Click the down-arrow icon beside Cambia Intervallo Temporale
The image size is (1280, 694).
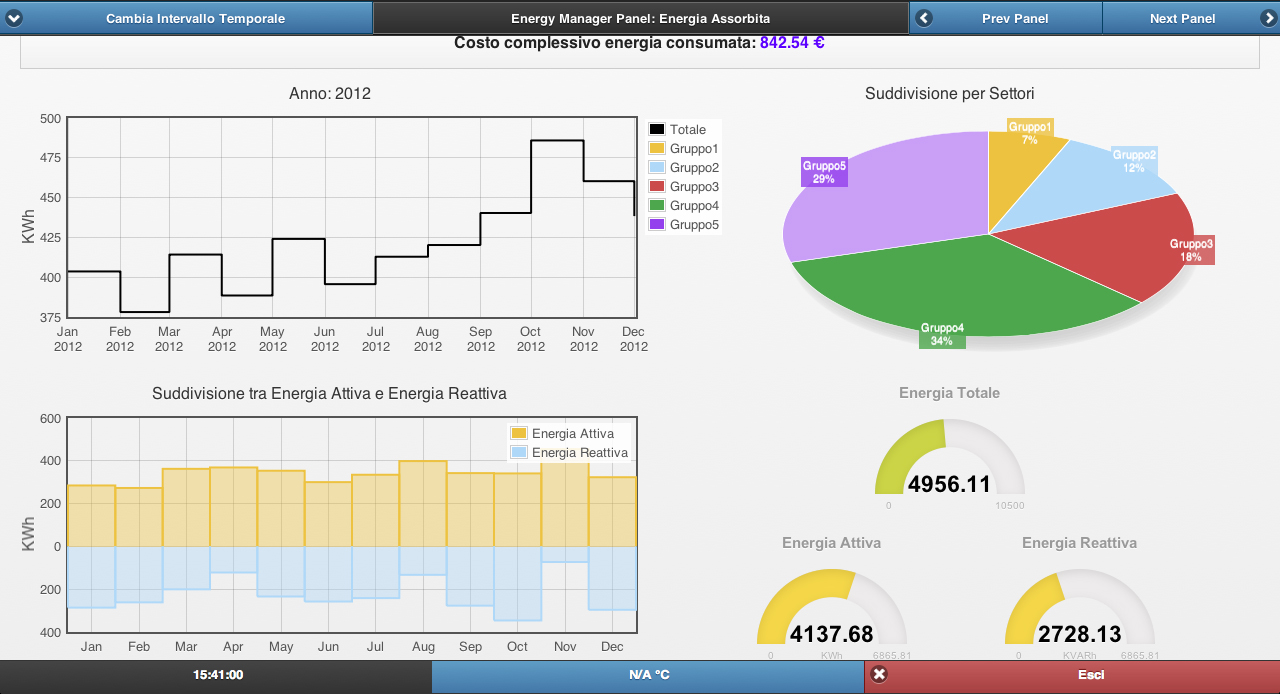(x=12, y=18)
